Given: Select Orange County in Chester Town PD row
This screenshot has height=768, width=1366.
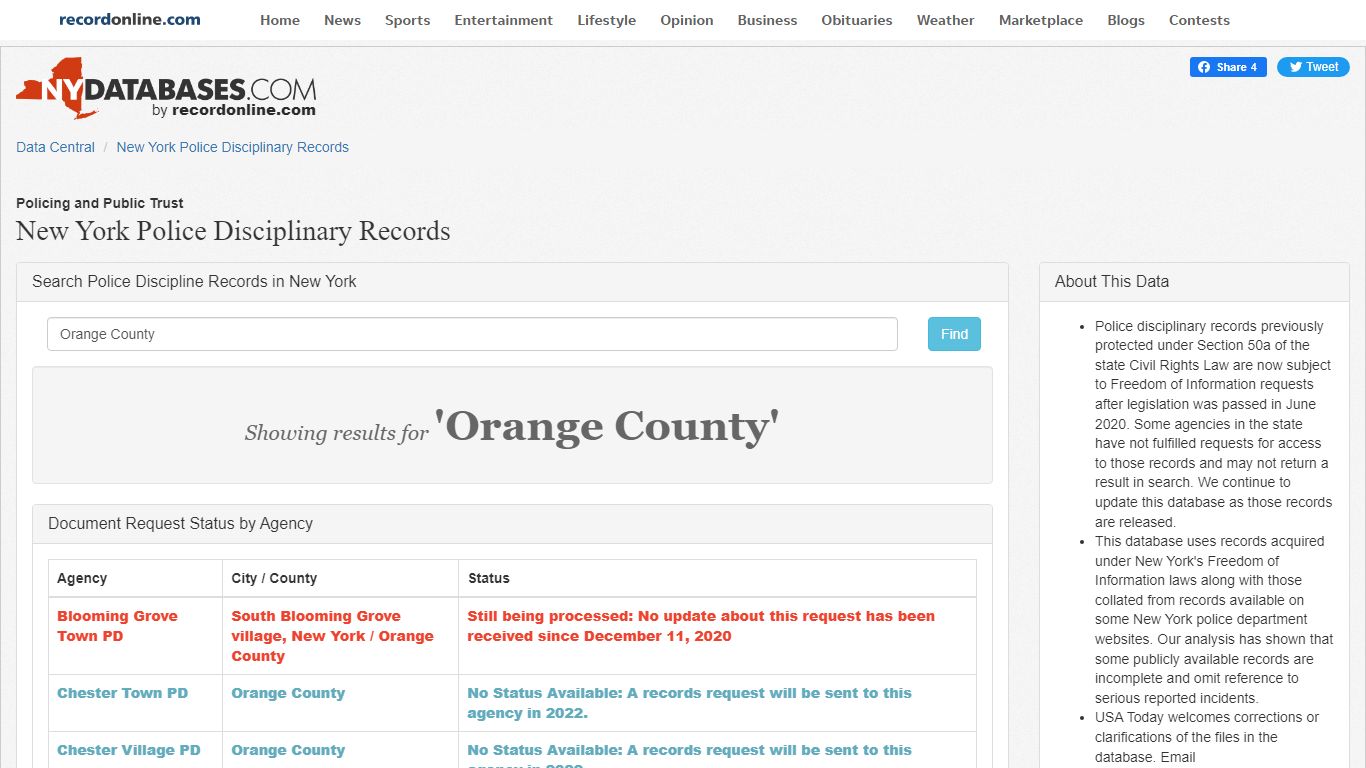Looking at the screenshot, I should [x=288, y=693].
